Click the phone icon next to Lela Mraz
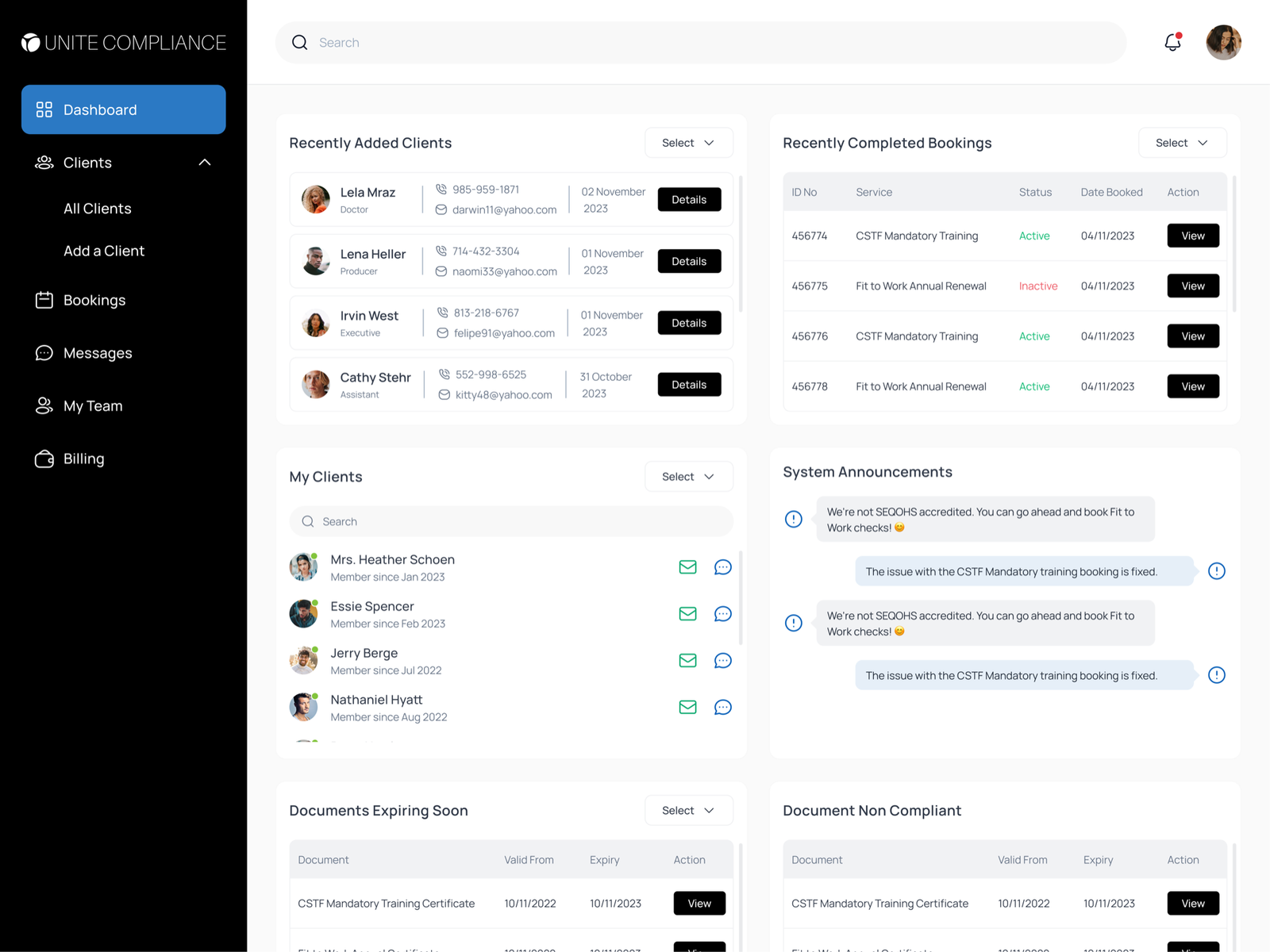 (x=441, y=189)
